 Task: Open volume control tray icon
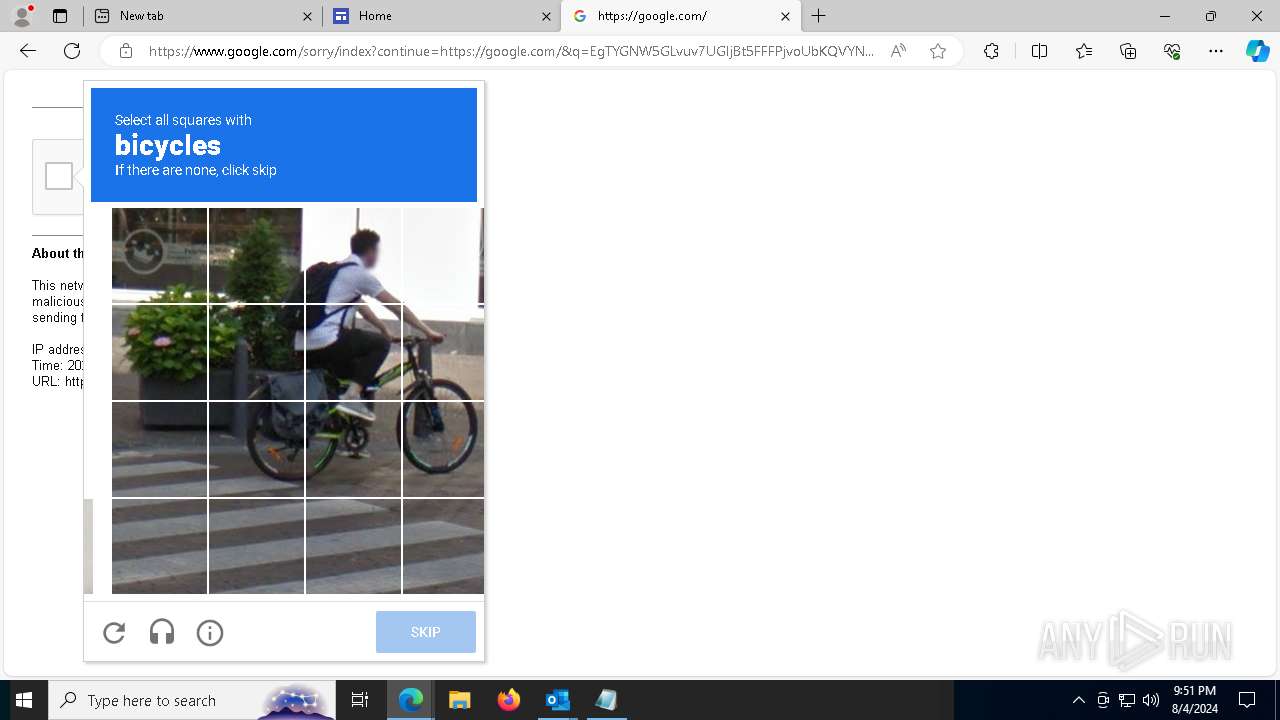click(x=1151, y=700)
